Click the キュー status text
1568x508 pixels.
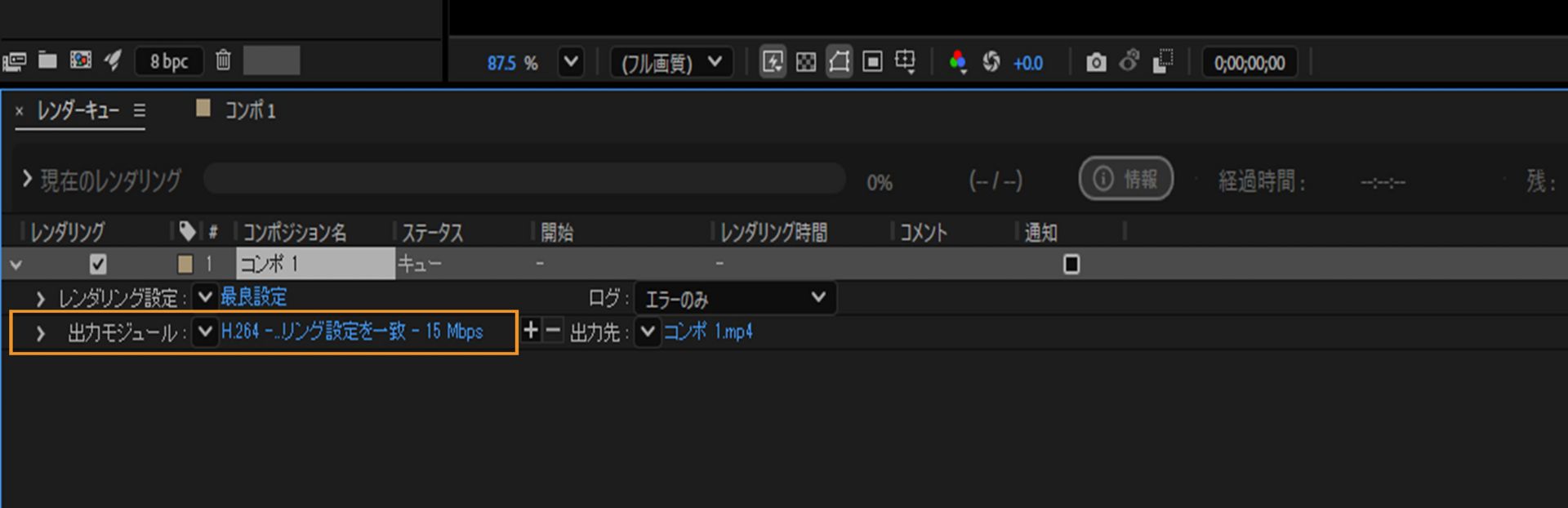pyautogui.click(x=420, y=264)
